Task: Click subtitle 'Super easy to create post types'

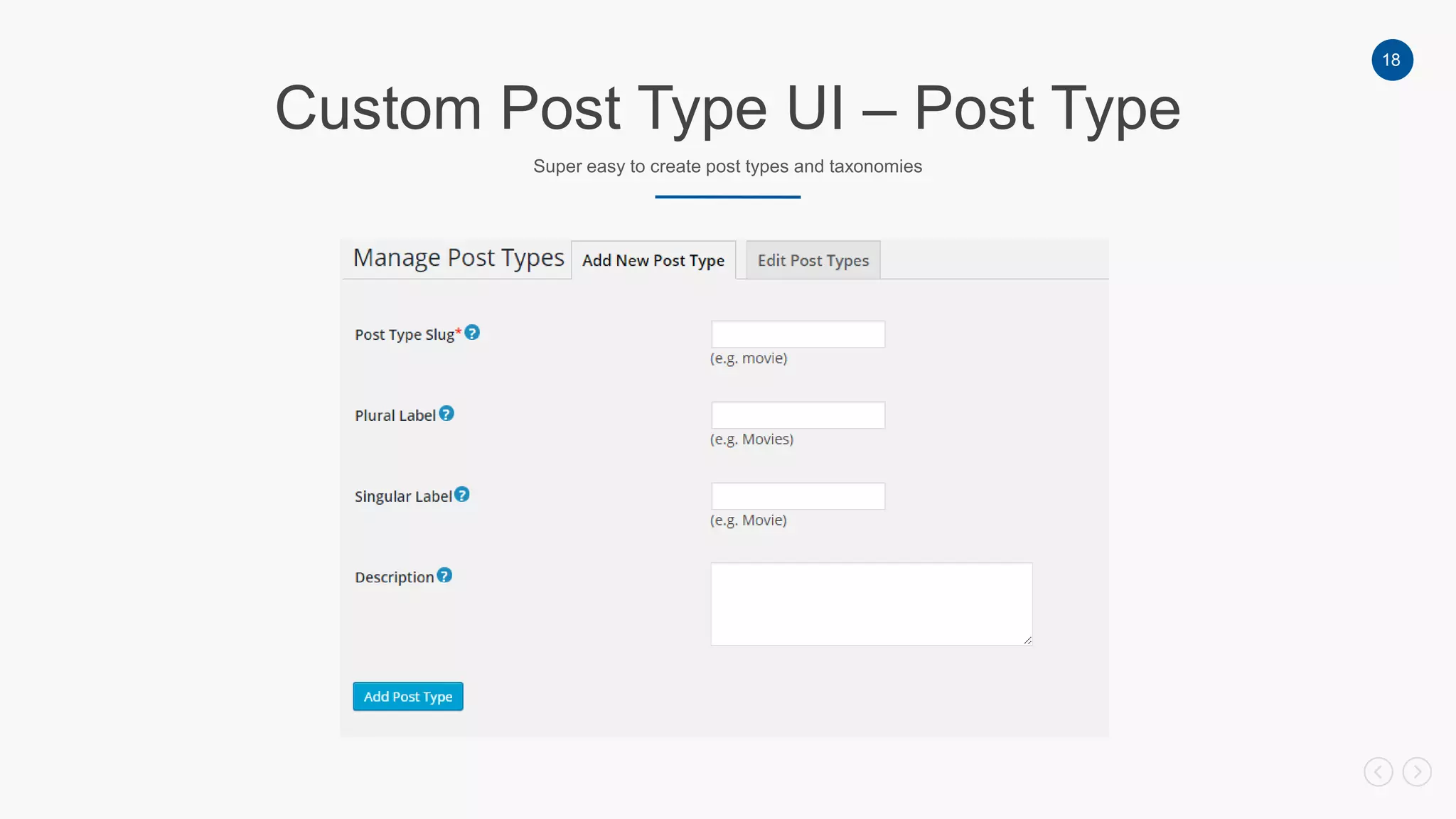Action: (661, 166)
